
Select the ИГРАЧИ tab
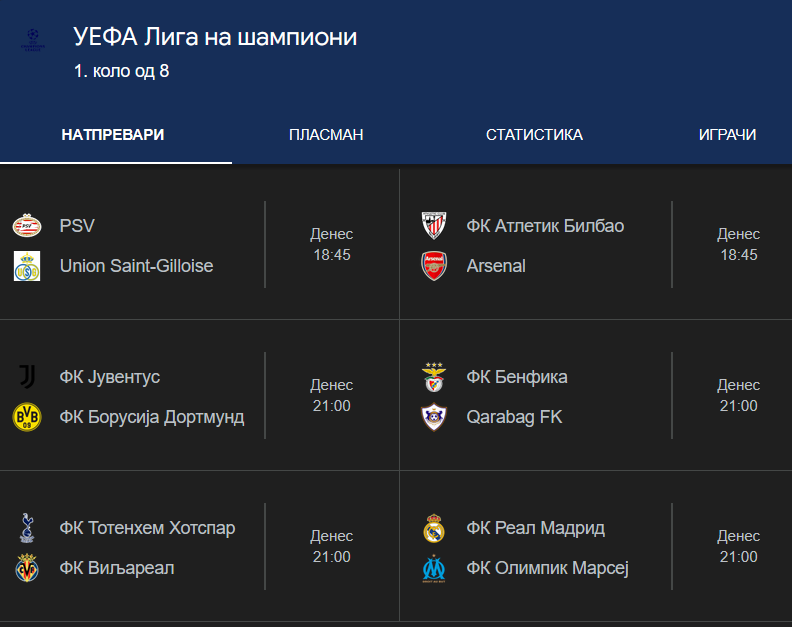tap(727, 135)
